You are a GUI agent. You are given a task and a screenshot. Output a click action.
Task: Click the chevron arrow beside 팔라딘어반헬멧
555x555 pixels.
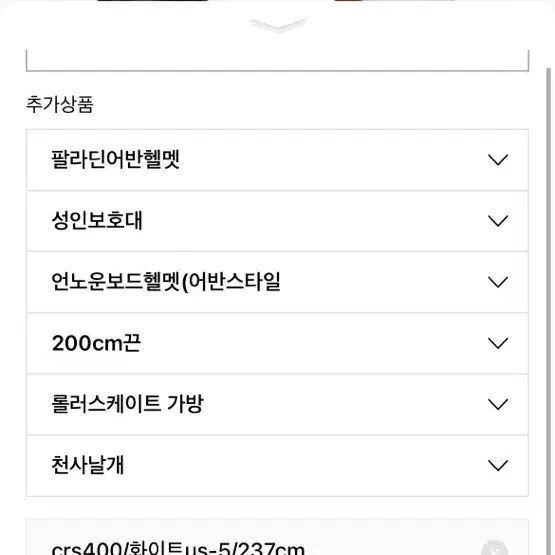[498, 160]
